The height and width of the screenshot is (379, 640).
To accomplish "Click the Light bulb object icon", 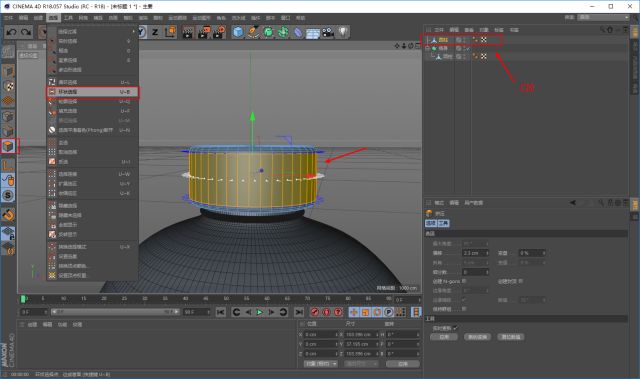I will coord(343,32).
